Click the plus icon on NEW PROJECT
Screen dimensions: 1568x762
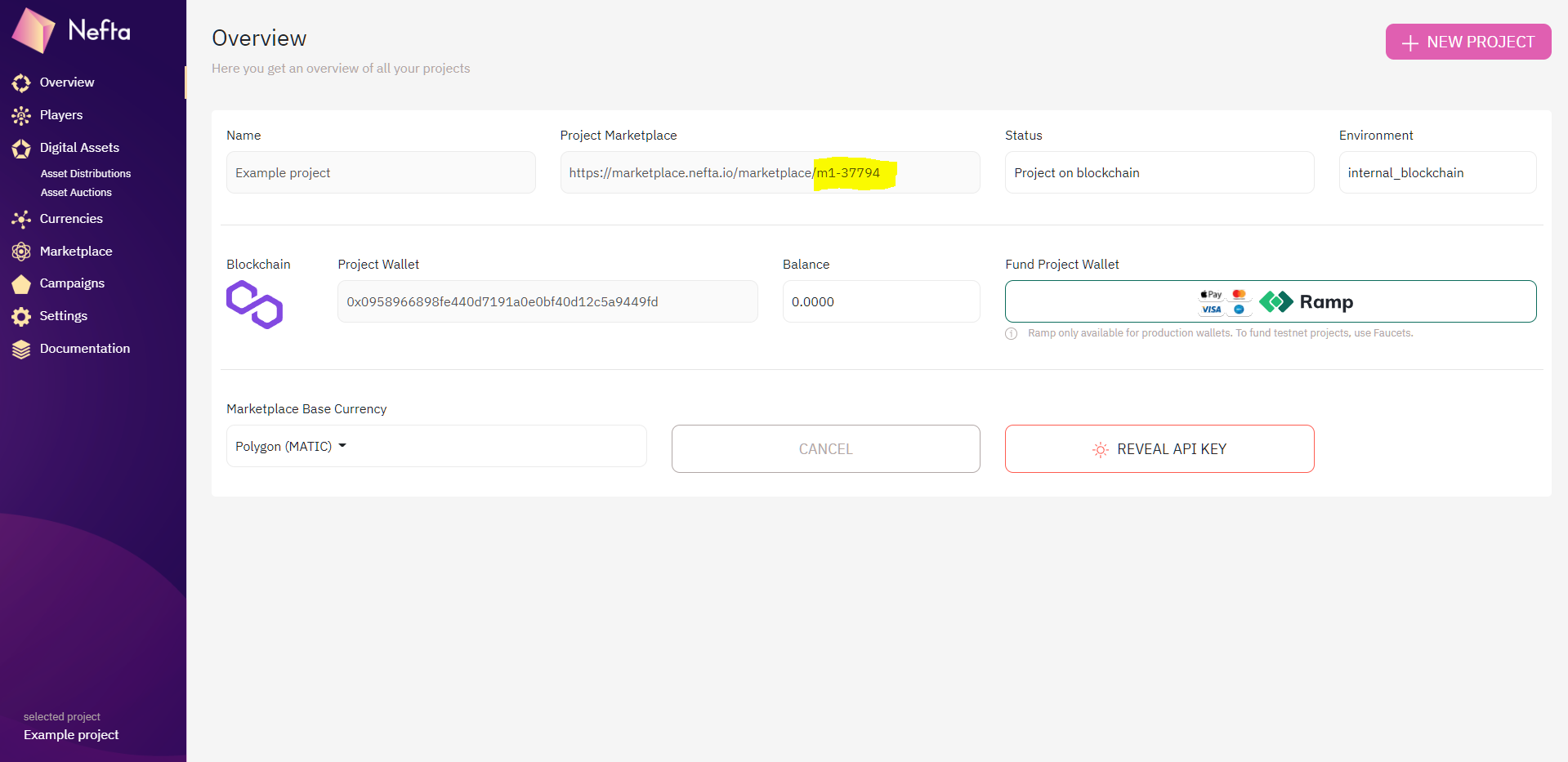[1410, 42]
